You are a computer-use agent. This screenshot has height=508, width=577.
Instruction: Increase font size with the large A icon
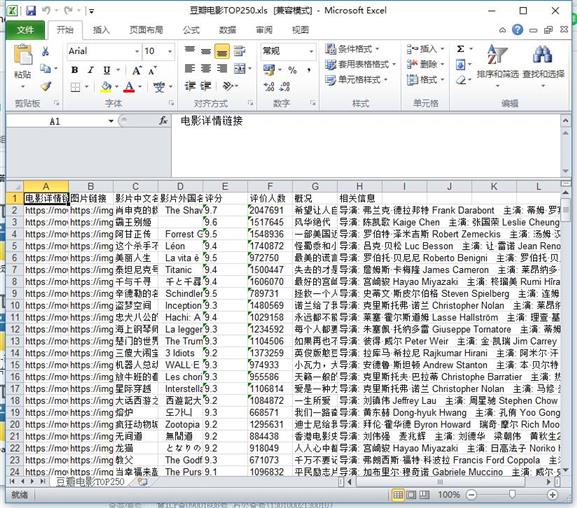pos(137,70)
